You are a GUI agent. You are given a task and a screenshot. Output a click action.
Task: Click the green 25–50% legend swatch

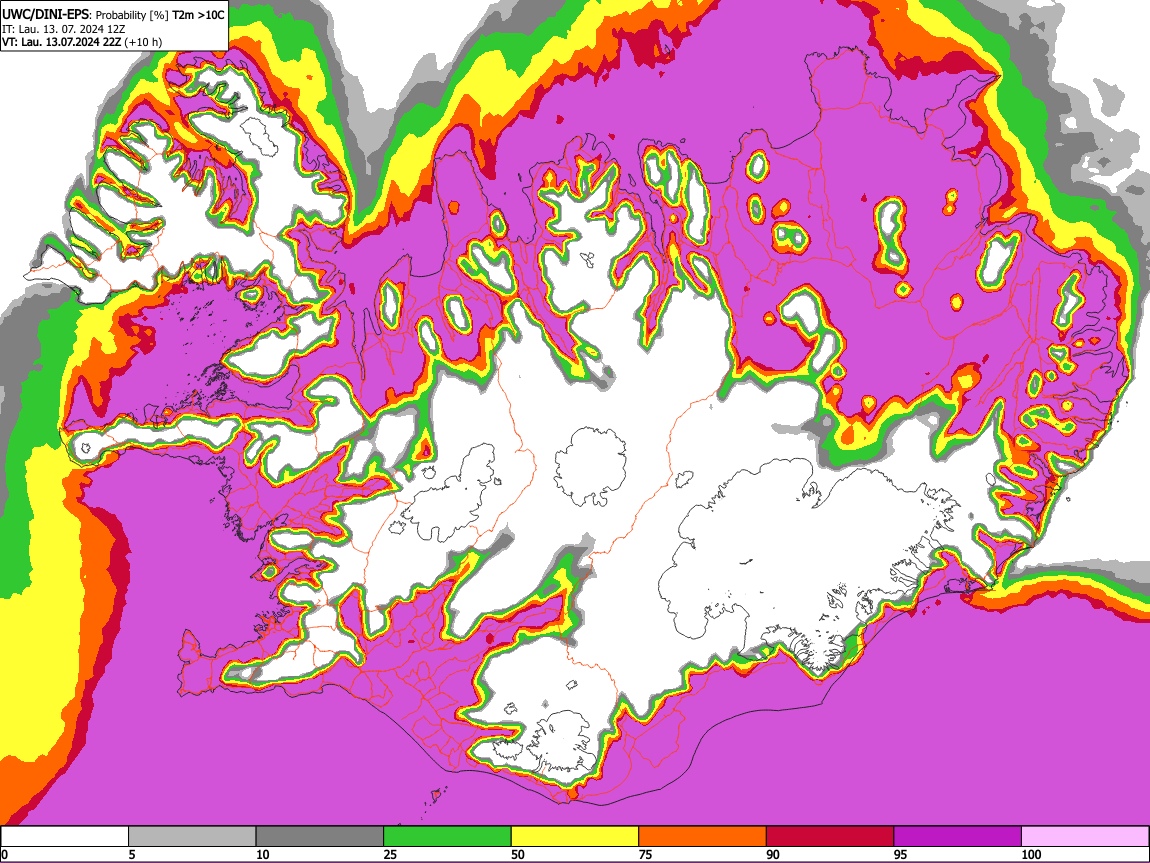tap(447, 836)
